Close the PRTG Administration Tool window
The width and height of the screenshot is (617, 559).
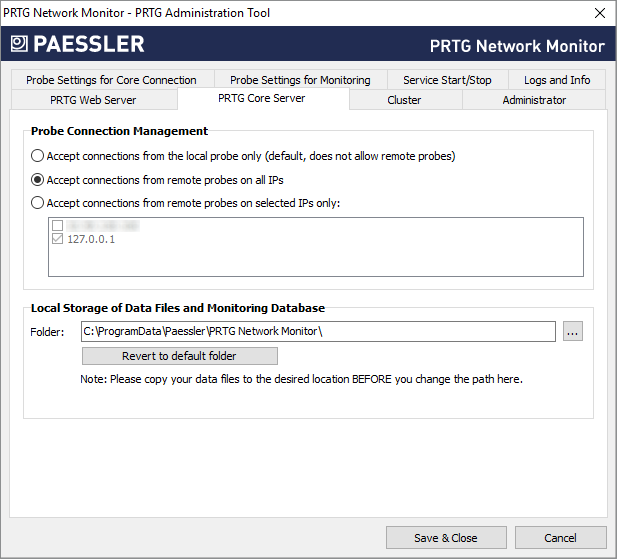(x=599, y=13)
